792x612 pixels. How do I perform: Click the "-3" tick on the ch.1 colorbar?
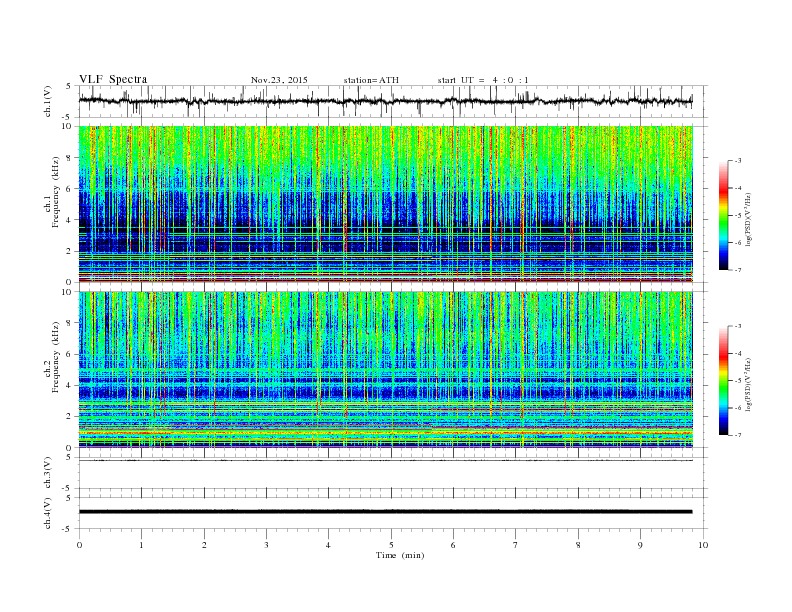coord(738,161)
